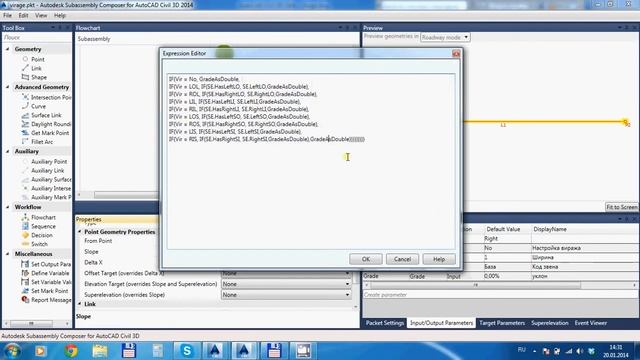Switch to the Target Parameters tab
The height and width of the screenshot is (360, 640).
[502, 323]
